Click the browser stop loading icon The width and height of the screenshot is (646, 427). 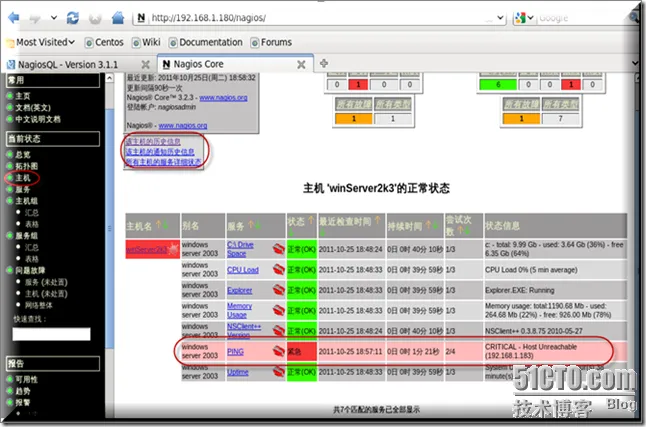pyautogui.click(x=95, y=18)
